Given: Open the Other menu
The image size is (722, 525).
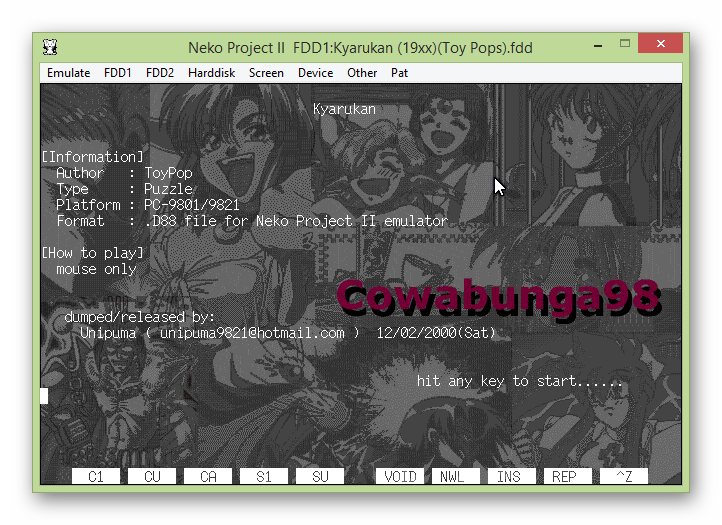Looking at the screenshot, I should pyautogui.click(x=362, y=73).
